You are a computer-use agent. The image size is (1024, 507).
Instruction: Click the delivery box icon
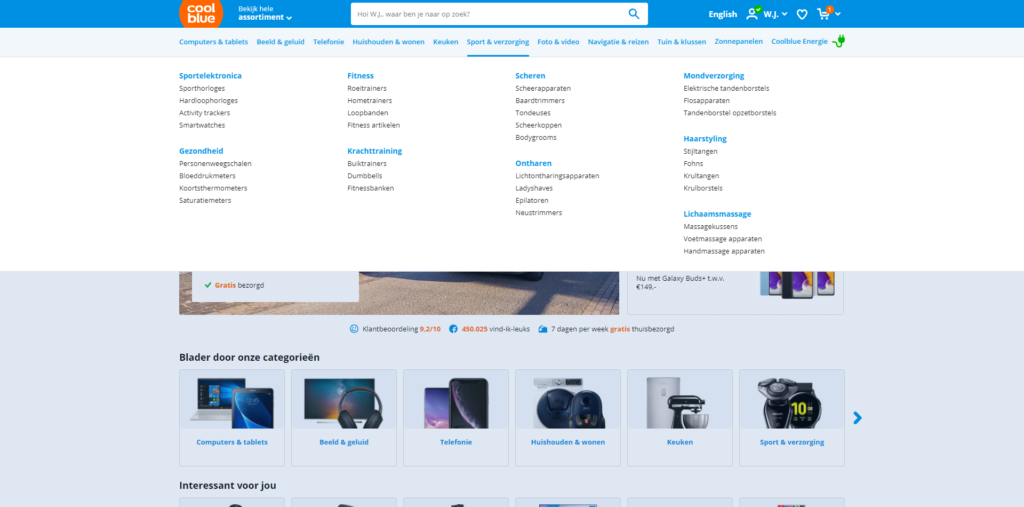tap(543, 329)
